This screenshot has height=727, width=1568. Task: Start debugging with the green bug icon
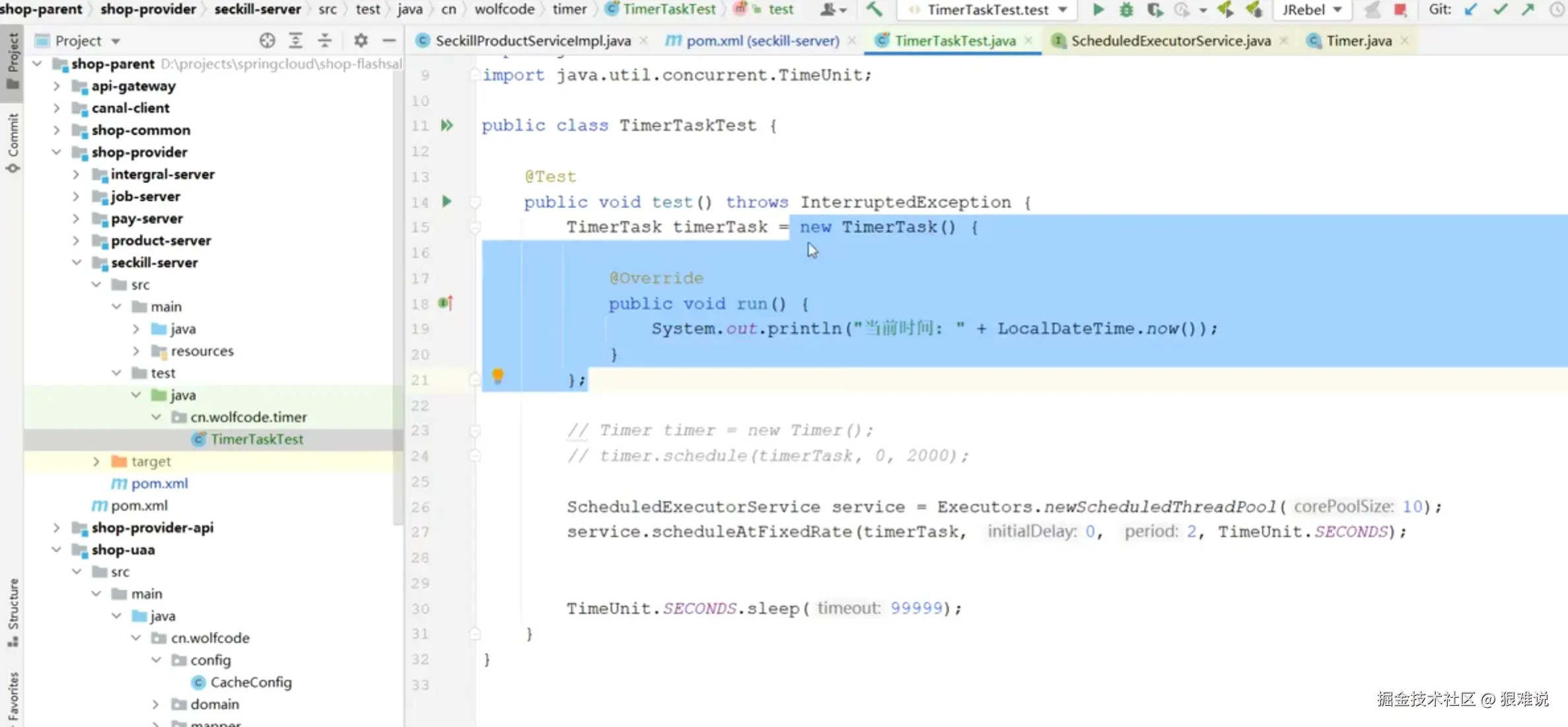tap(1127, 9)
